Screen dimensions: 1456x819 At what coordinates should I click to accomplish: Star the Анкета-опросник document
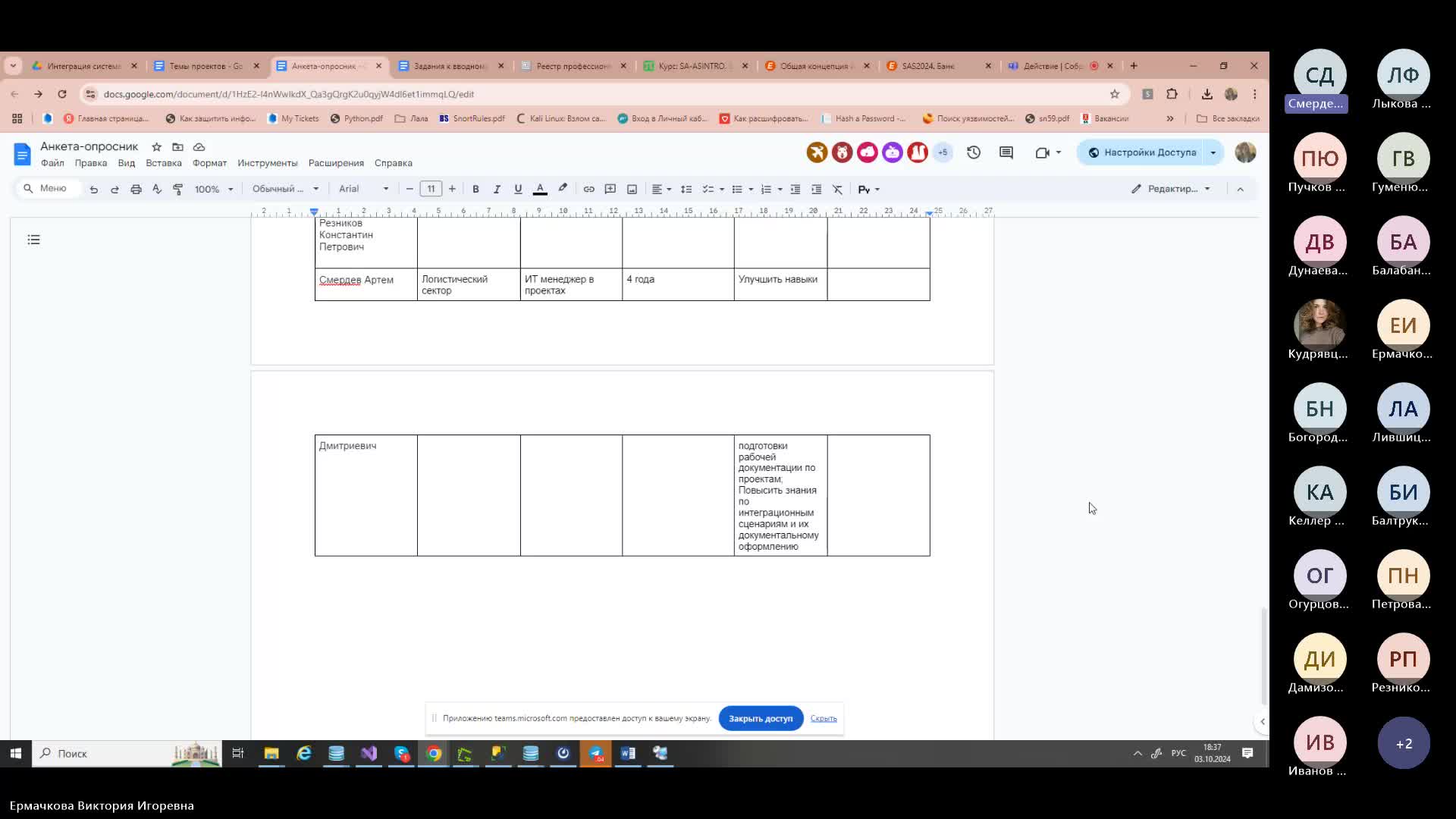[156, 147]
